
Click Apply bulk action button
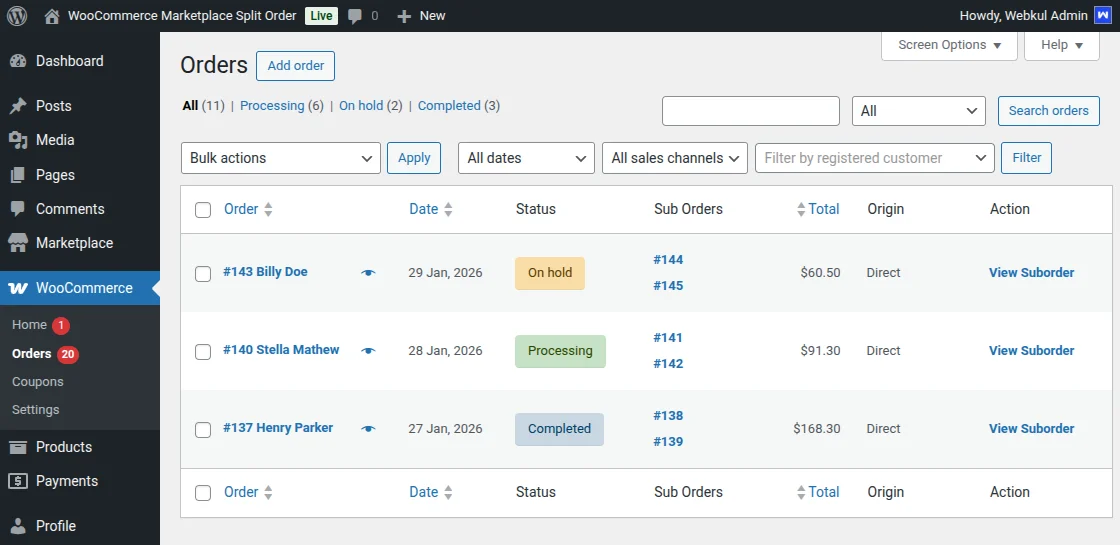[x=414, y=158]
